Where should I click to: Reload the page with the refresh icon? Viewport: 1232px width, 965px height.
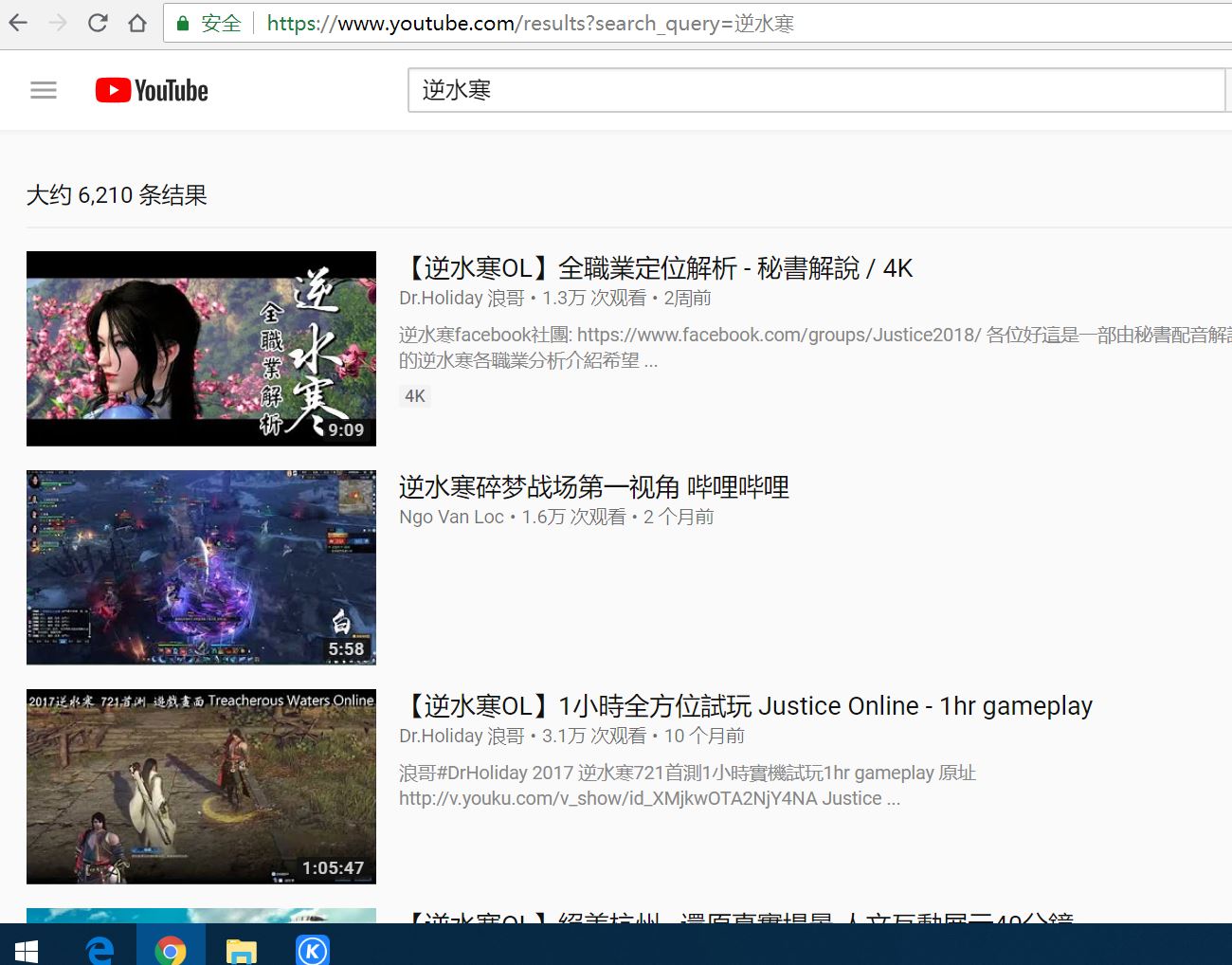pyautogui.click(x=98, y=23)
